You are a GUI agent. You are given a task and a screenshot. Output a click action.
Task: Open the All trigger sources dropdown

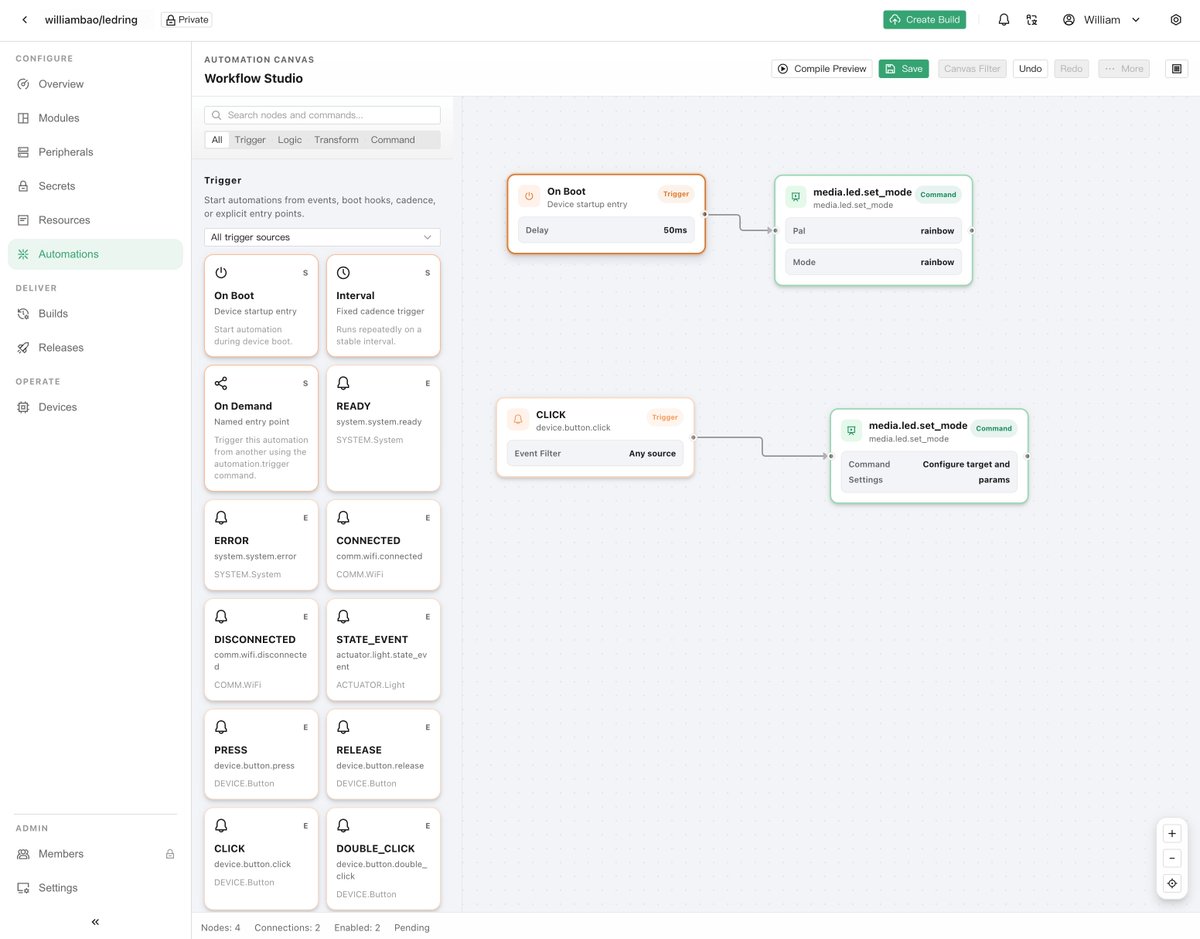click(x=322, y=237)
